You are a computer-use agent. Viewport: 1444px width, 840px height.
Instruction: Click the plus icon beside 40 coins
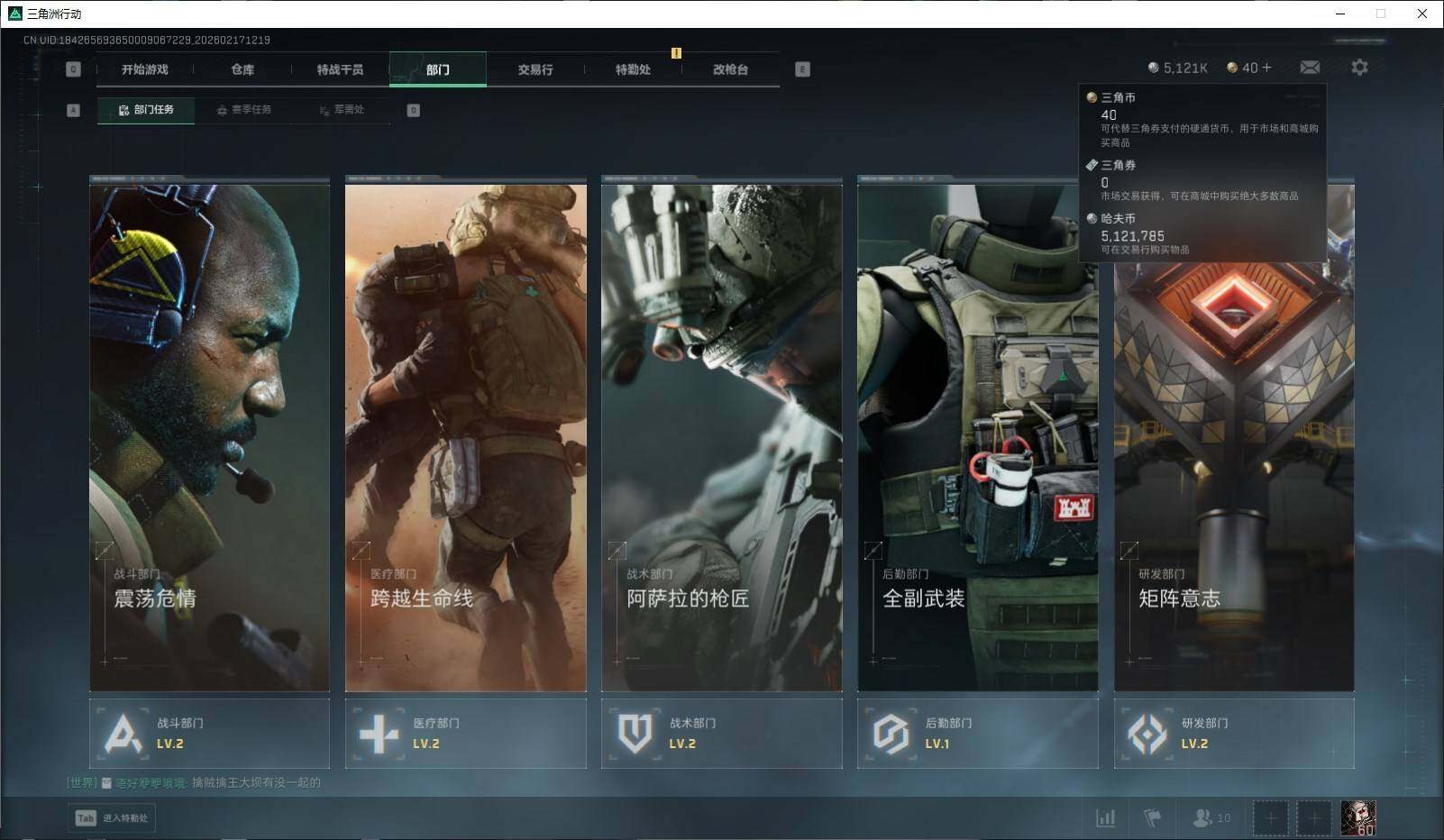coord(1267,68)
